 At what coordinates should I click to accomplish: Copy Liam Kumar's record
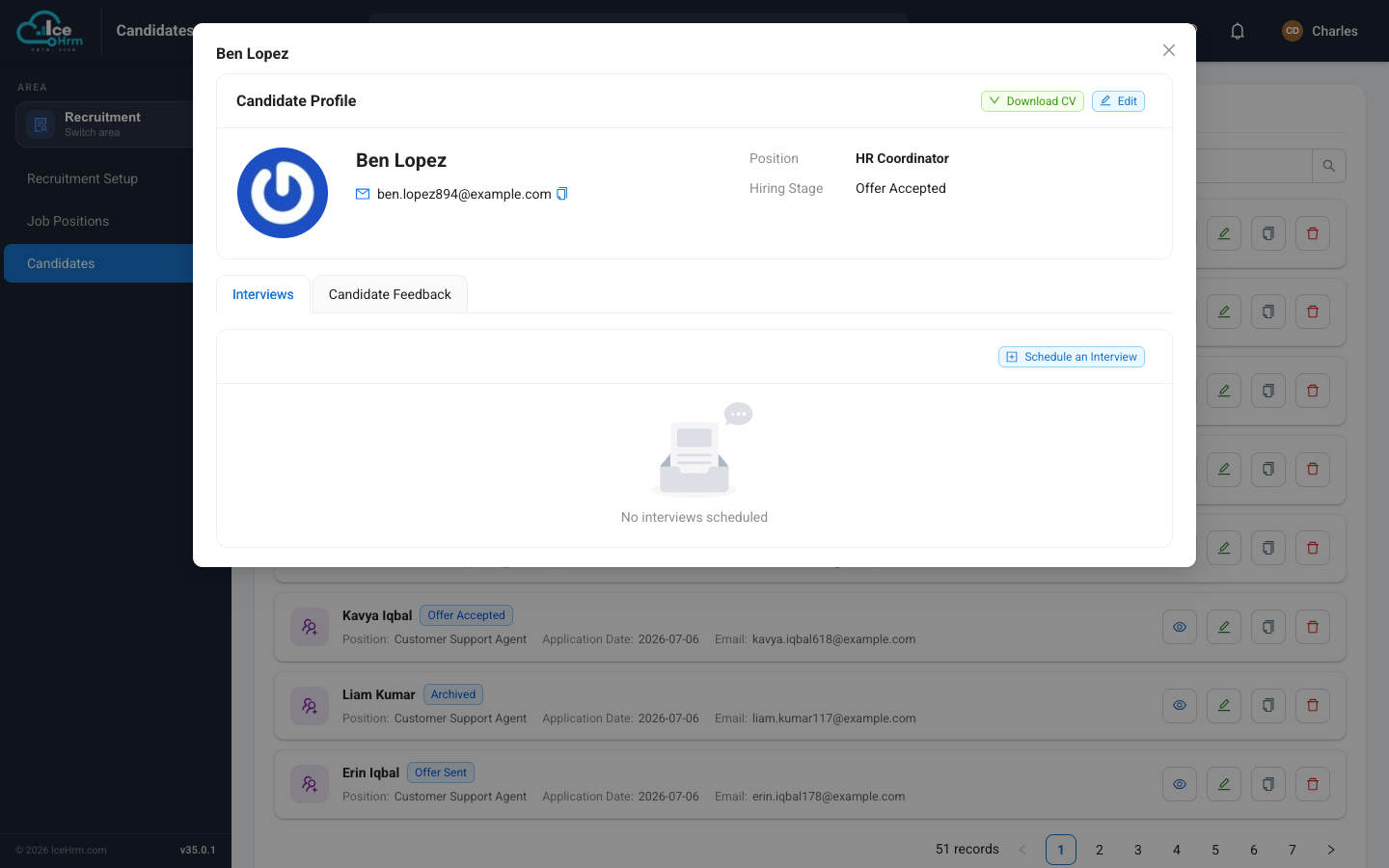(x=1268, y=705)
